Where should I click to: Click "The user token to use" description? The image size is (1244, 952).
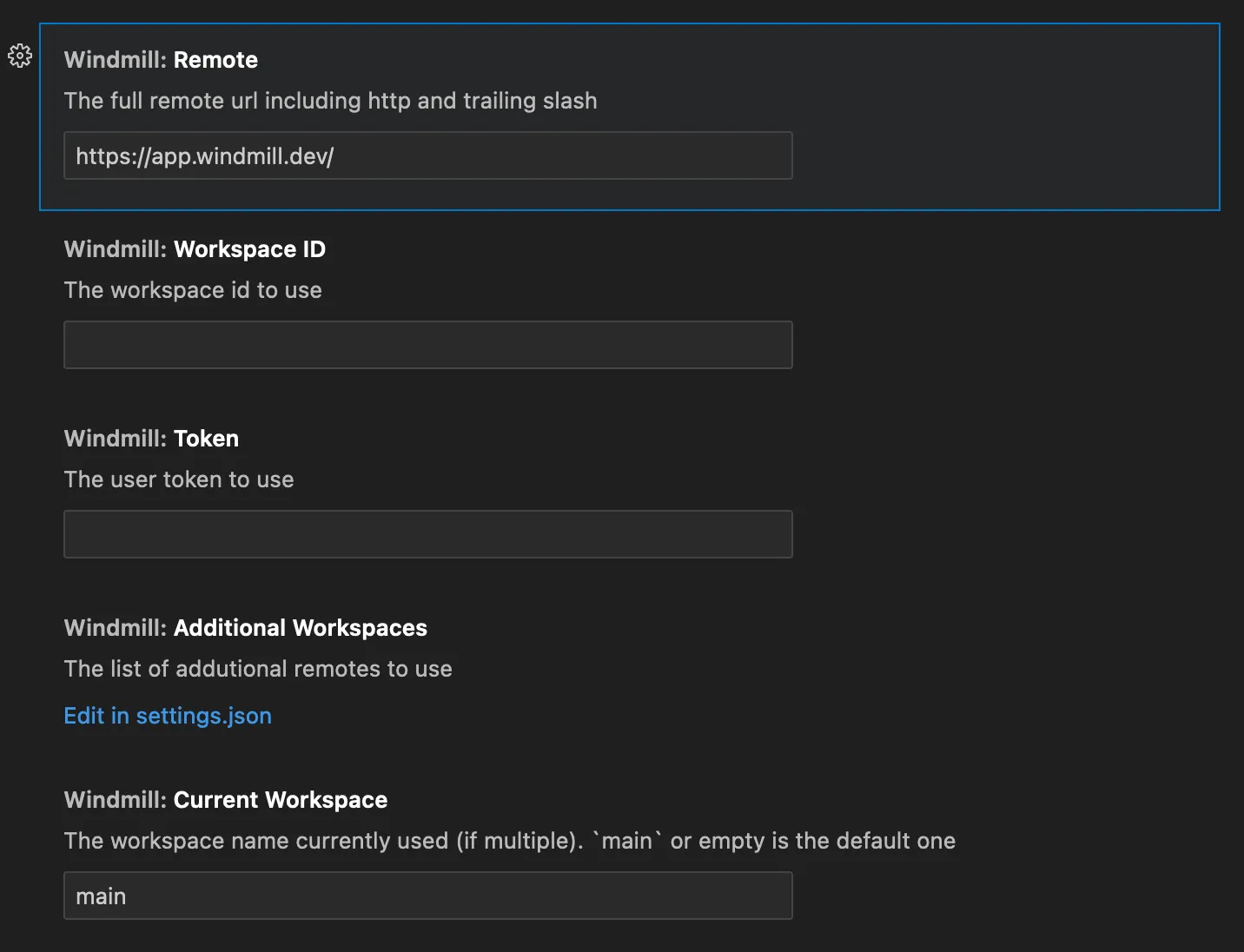point(179,479)
